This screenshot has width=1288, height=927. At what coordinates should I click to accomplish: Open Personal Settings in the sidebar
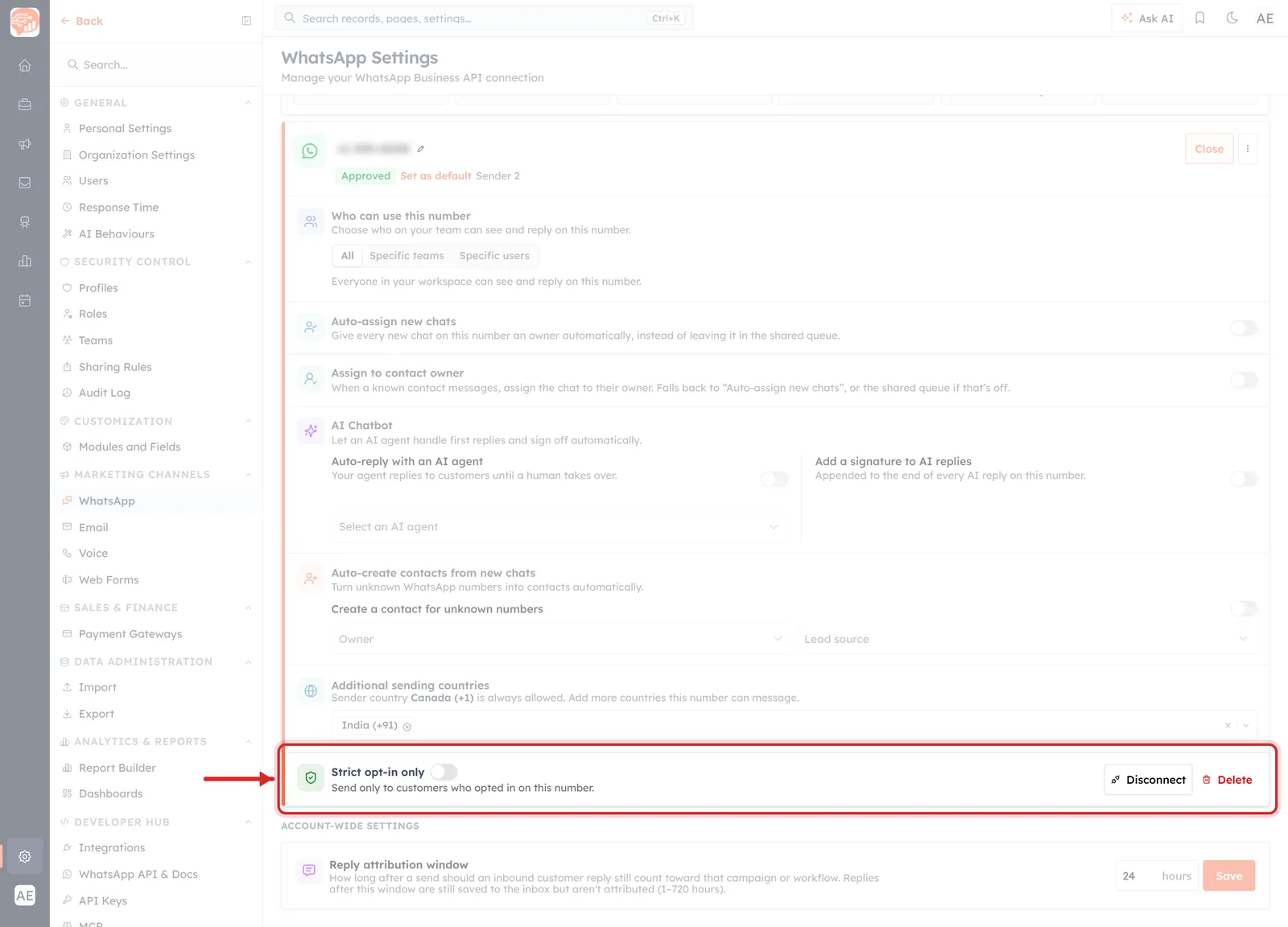tap(125, 129)
